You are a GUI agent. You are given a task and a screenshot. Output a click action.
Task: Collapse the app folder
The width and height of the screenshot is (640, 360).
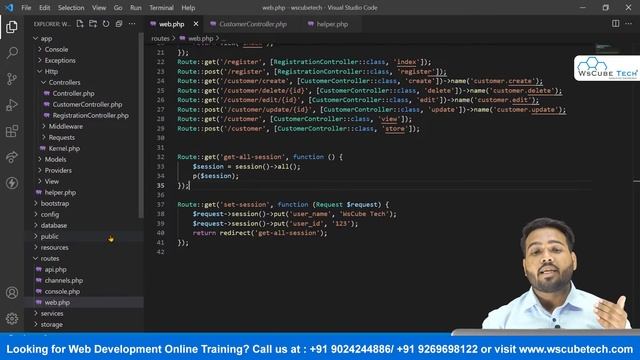[46, 38]
